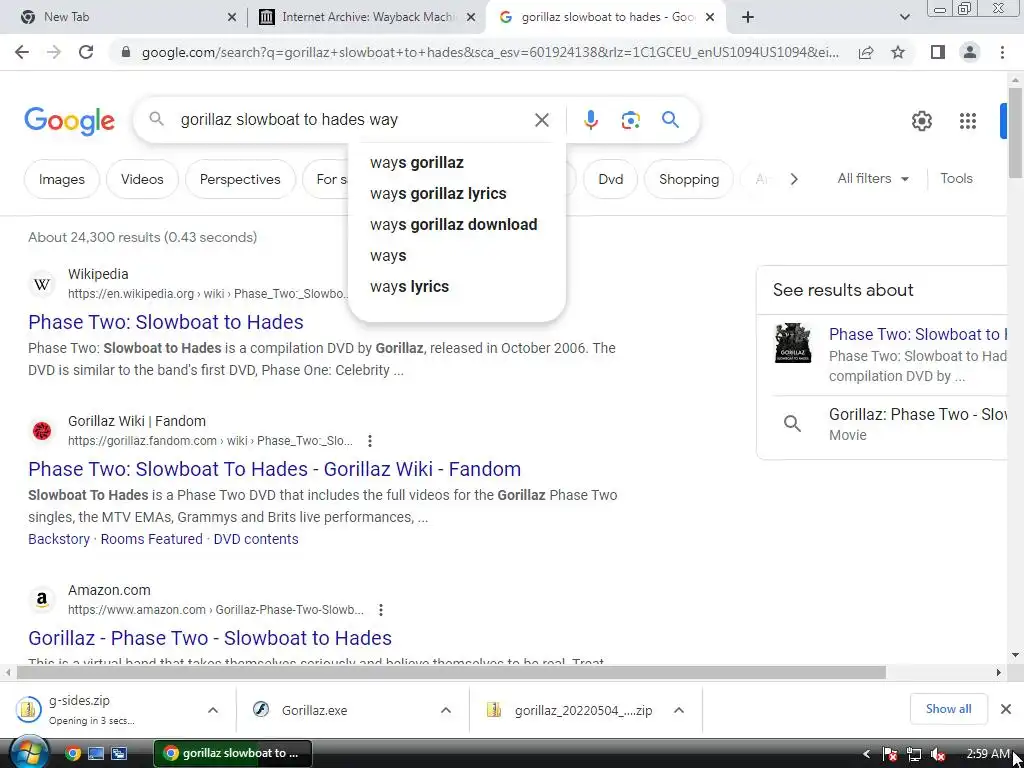This screenshot has height=768, width=1024.
Task: Open new tab with plus button
Action: click(x=748, y=18)
